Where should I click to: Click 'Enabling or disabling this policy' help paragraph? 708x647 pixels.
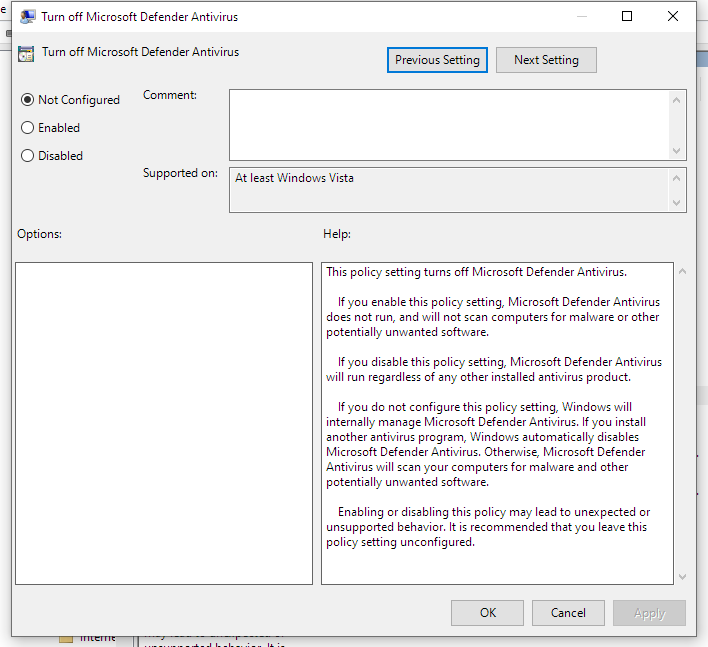pos(488,527)
